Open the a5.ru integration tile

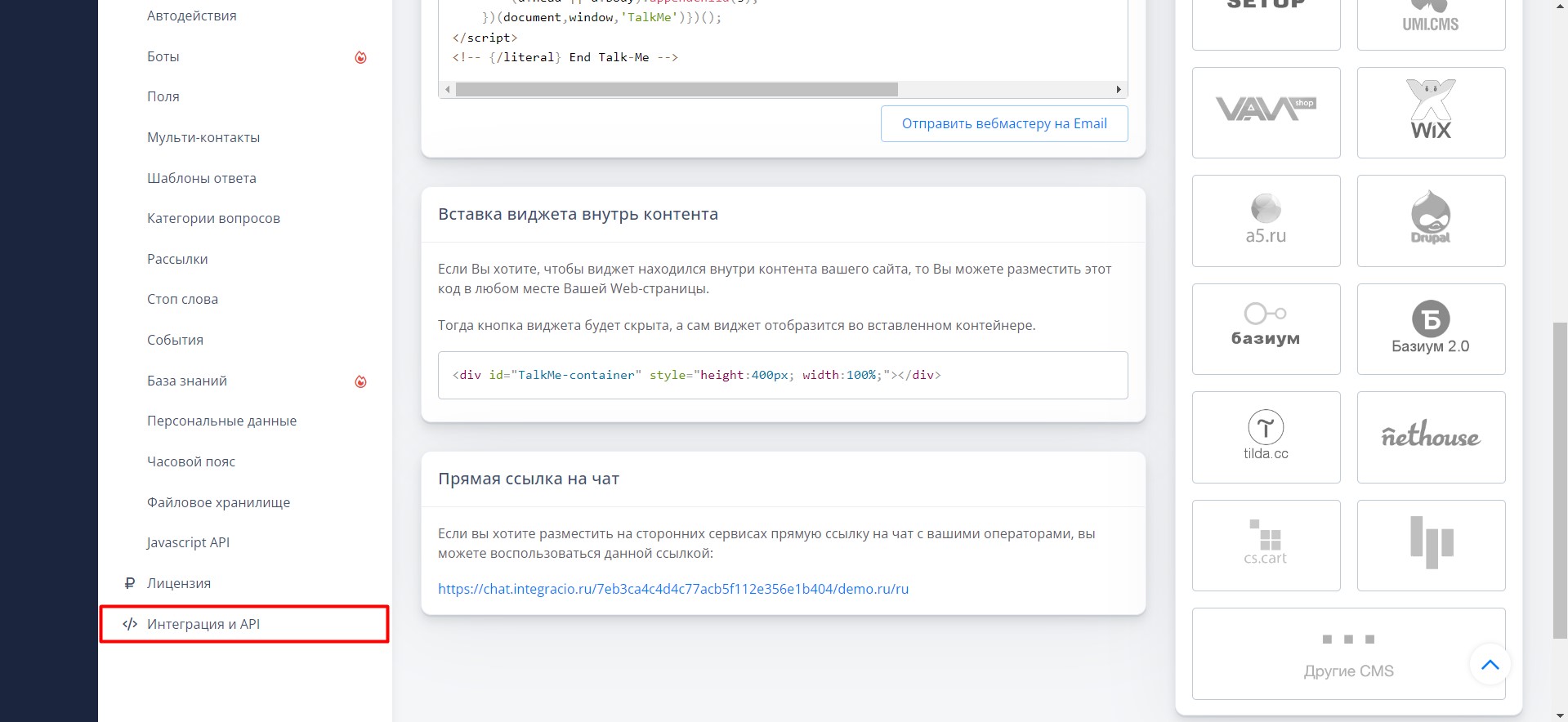(x=1266, y=221)
